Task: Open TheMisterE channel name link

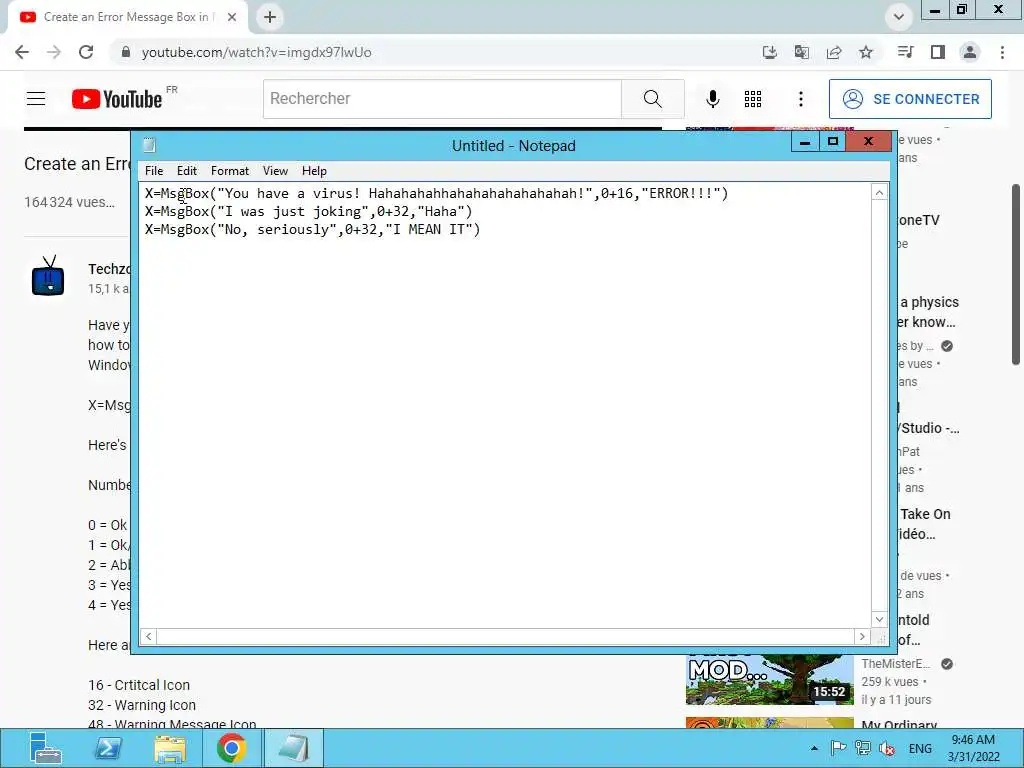Action: (x=895, y=664)
